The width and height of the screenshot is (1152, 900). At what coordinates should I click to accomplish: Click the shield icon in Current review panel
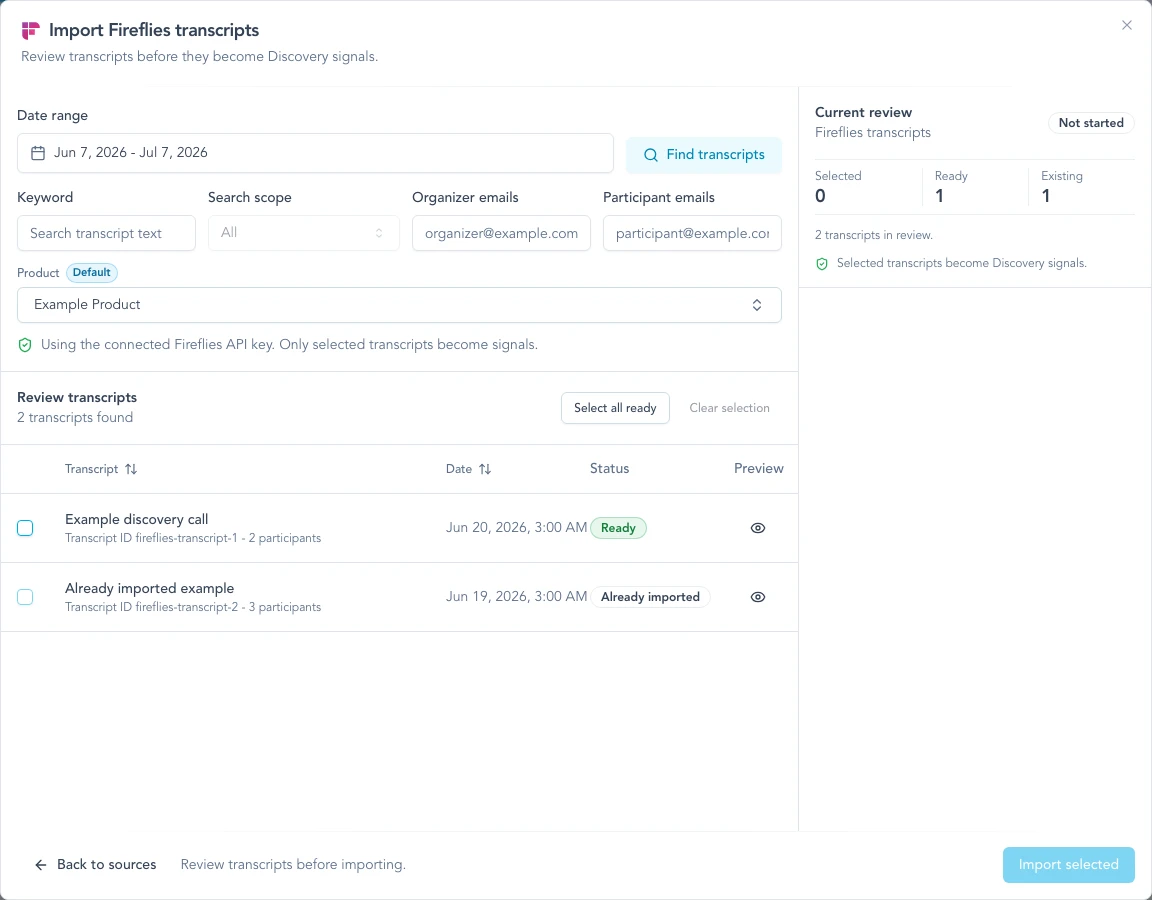pyautogui.click(x=822, y=264)
